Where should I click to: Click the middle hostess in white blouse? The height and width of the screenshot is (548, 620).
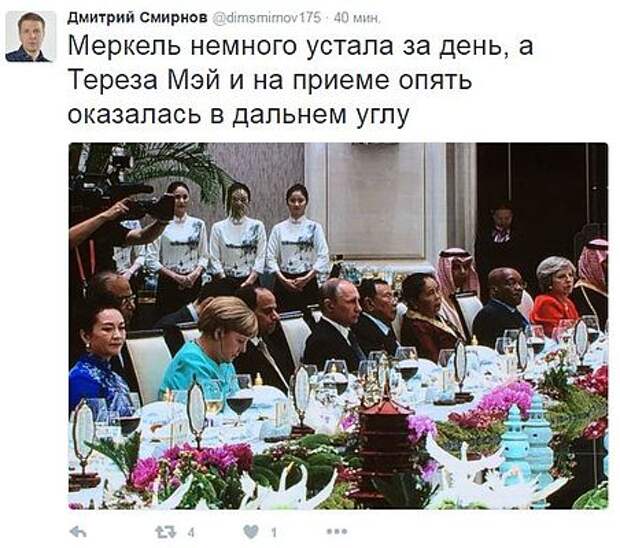pyautogui.click(x=238, y=235)
